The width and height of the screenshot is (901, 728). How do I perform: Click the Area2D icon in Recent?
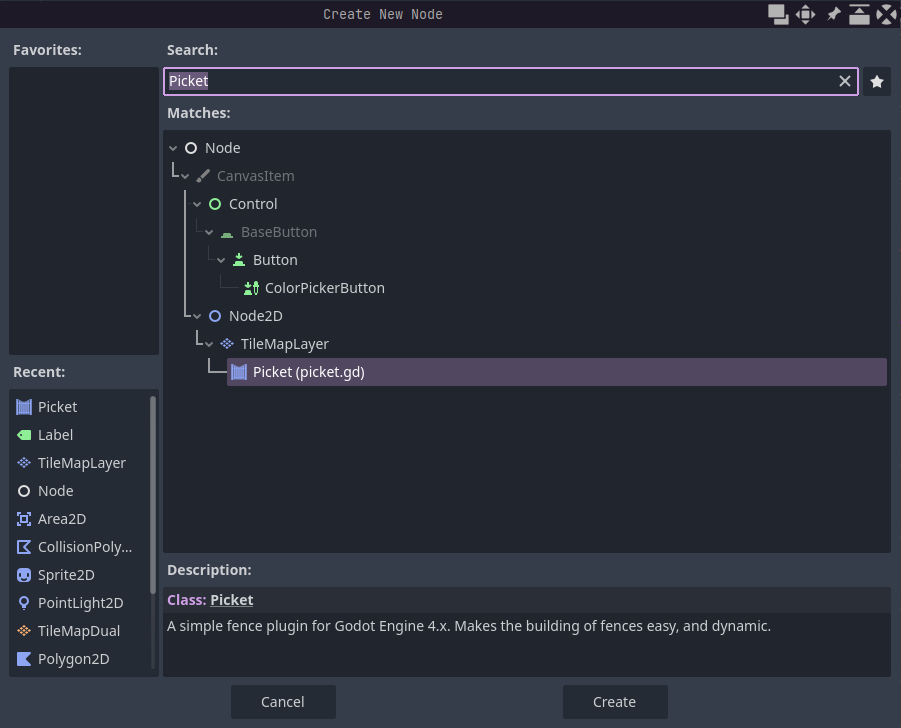pos(24,519)
